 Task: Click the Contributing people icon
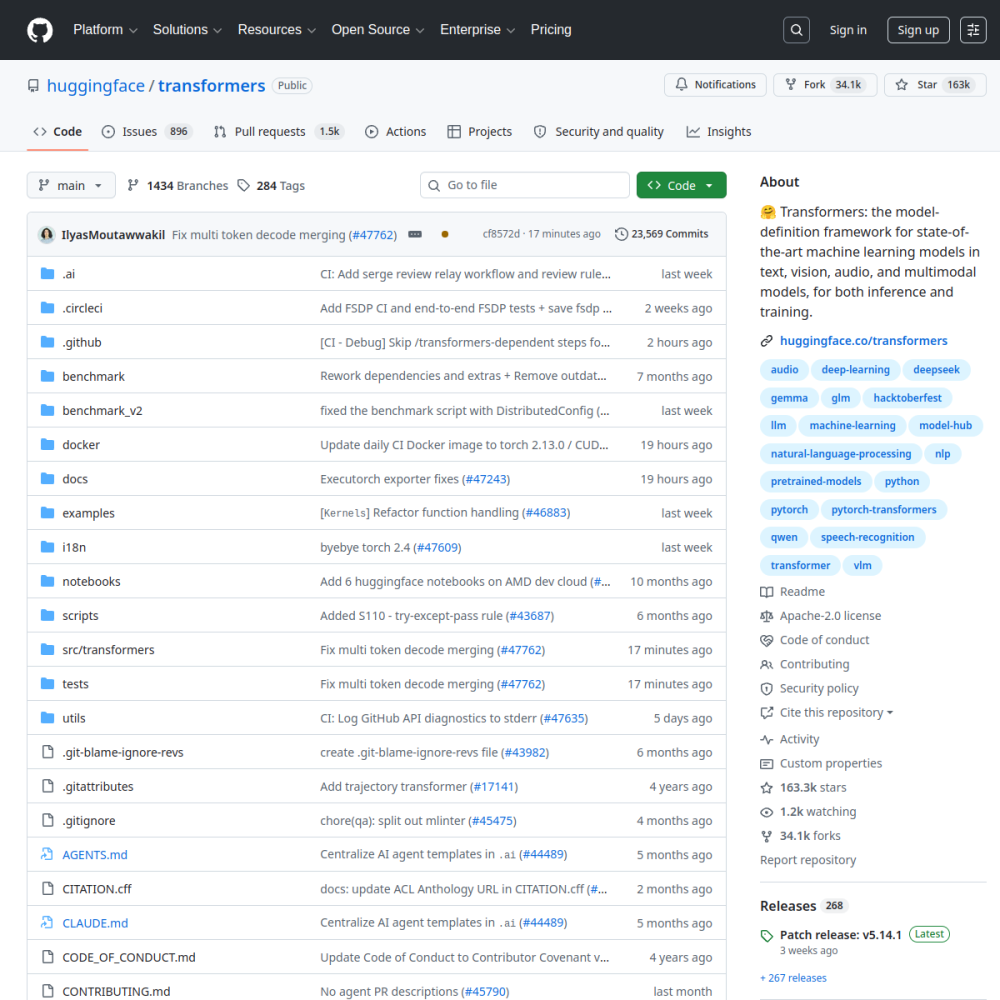(x=767, y=665)
